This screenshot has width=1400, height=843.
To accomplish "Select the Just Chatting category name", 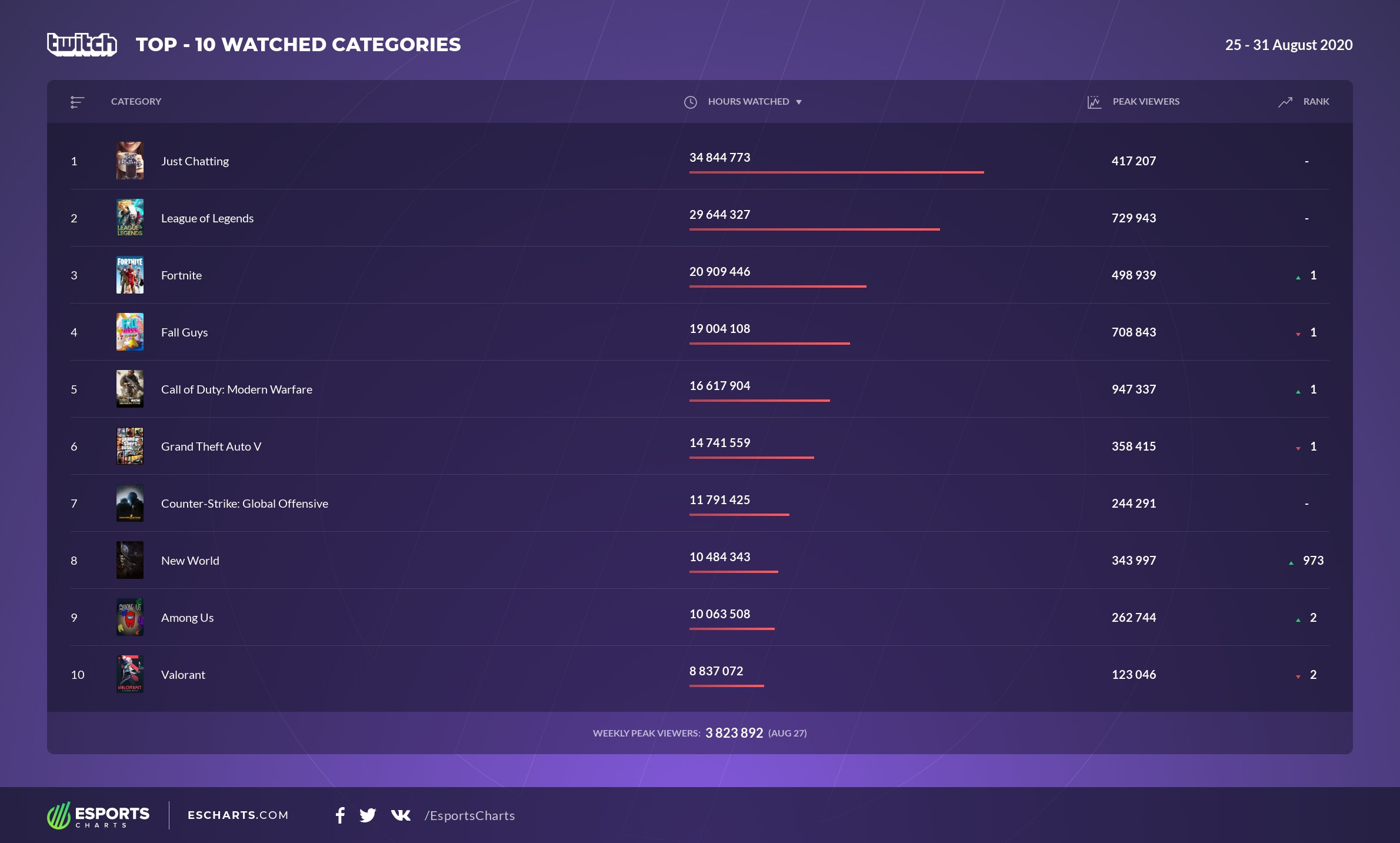I will [195, 161].
